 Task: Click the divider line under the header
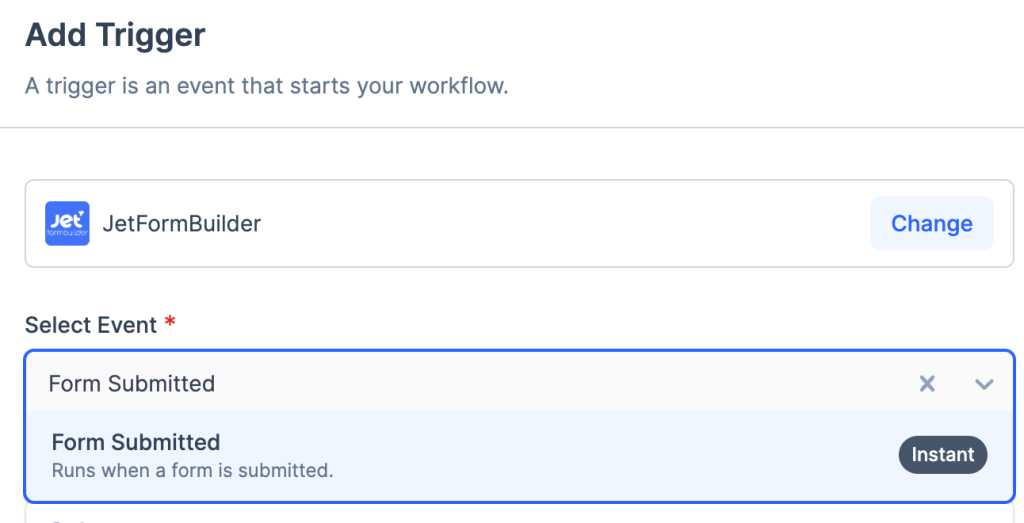[512, 128]
